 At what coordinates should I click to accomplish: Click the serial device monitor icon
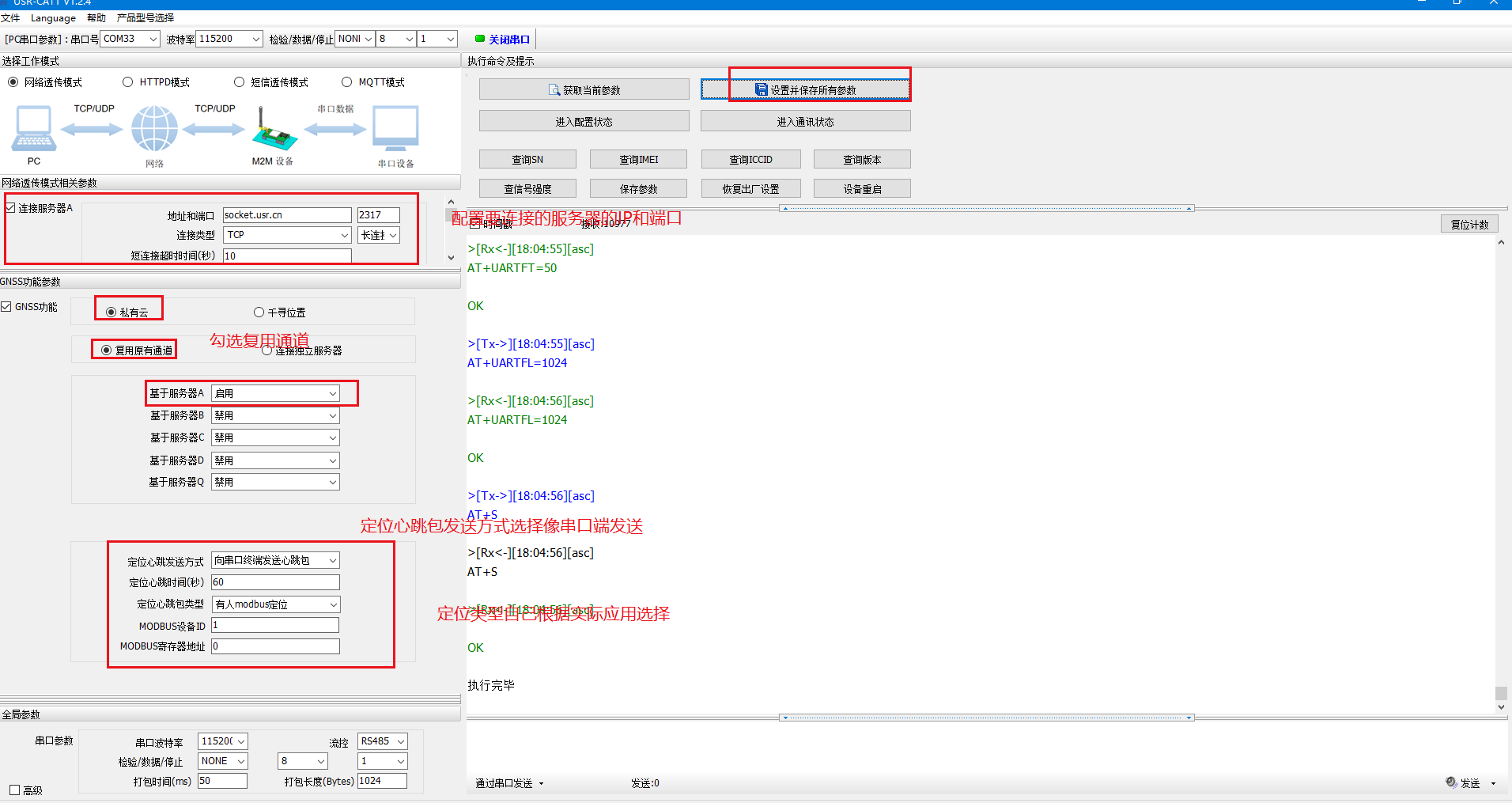click(395, 129)
